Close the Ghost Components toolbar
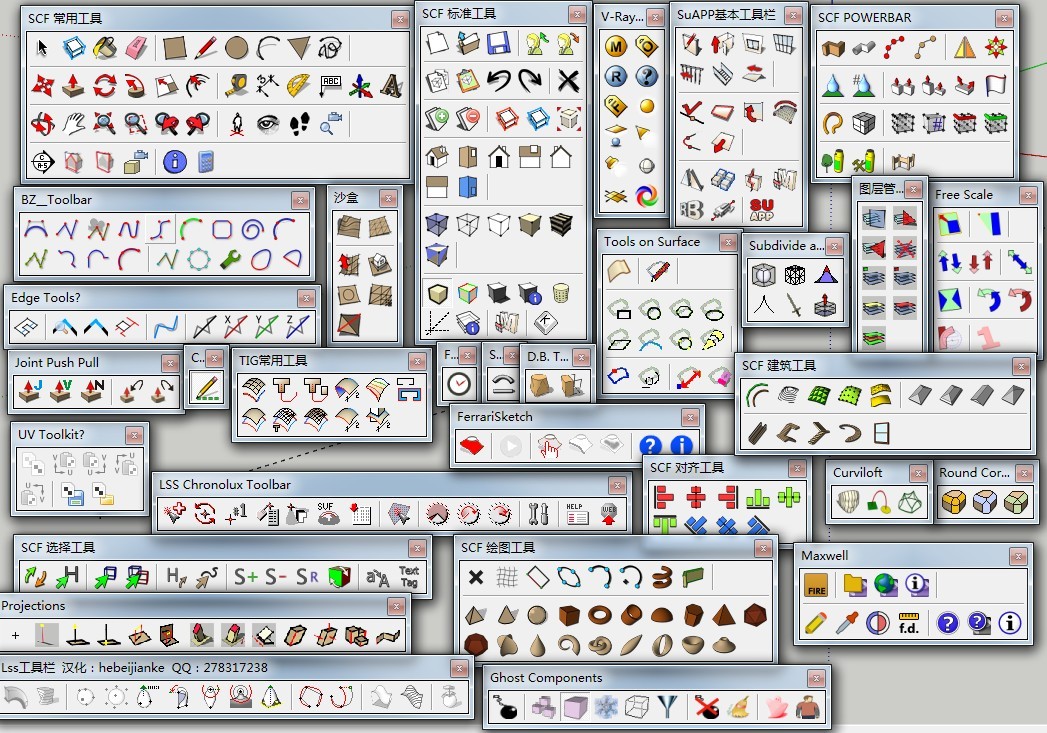Image resolution: width=1047 pixels, height=733 pixels. [816, 679]
